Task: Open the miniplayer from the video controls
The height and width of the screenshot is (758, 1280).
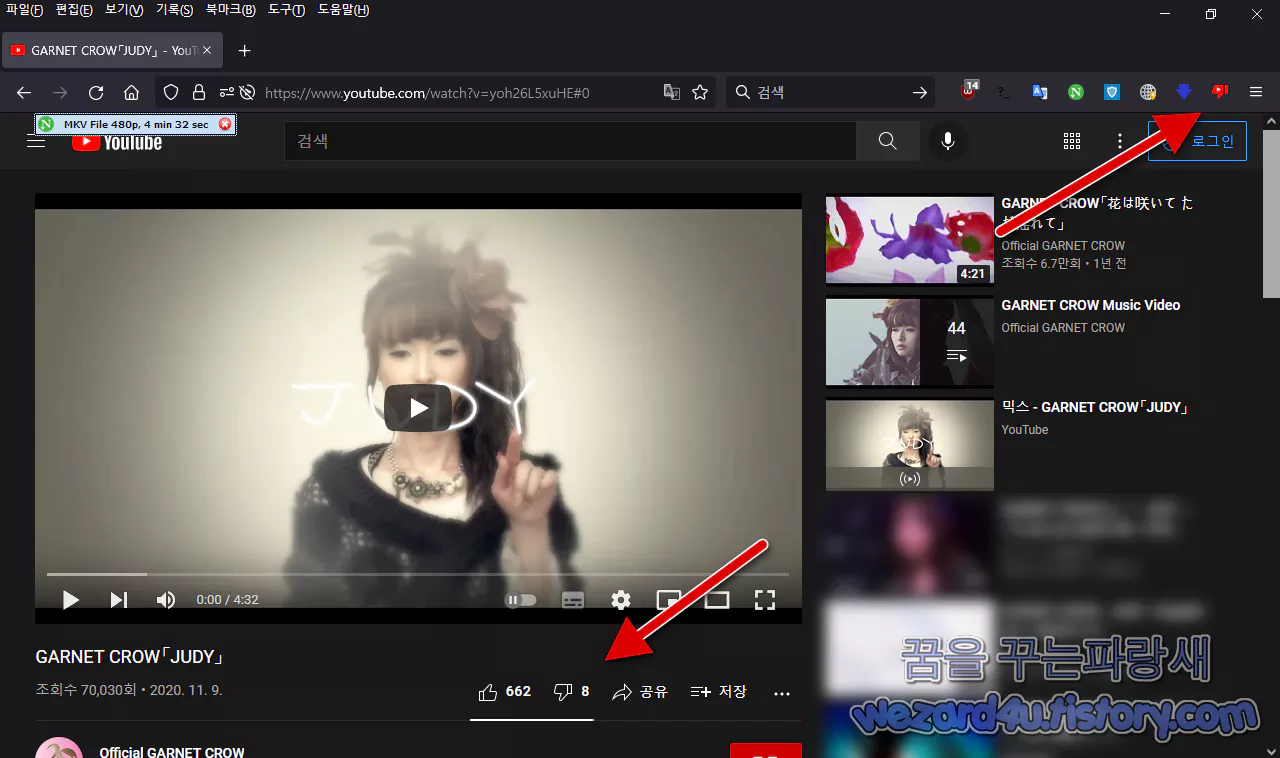Action: pyautogui.click(x=669, y=599)
